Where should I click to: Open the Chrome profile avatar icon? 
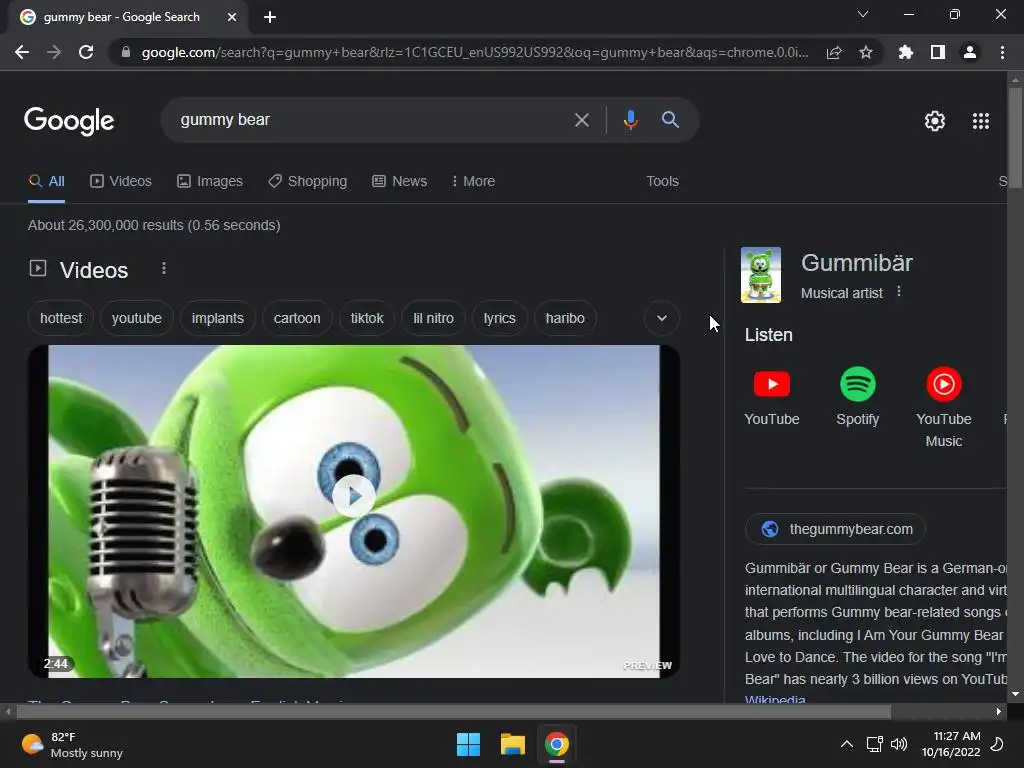(x=970, y=52)
